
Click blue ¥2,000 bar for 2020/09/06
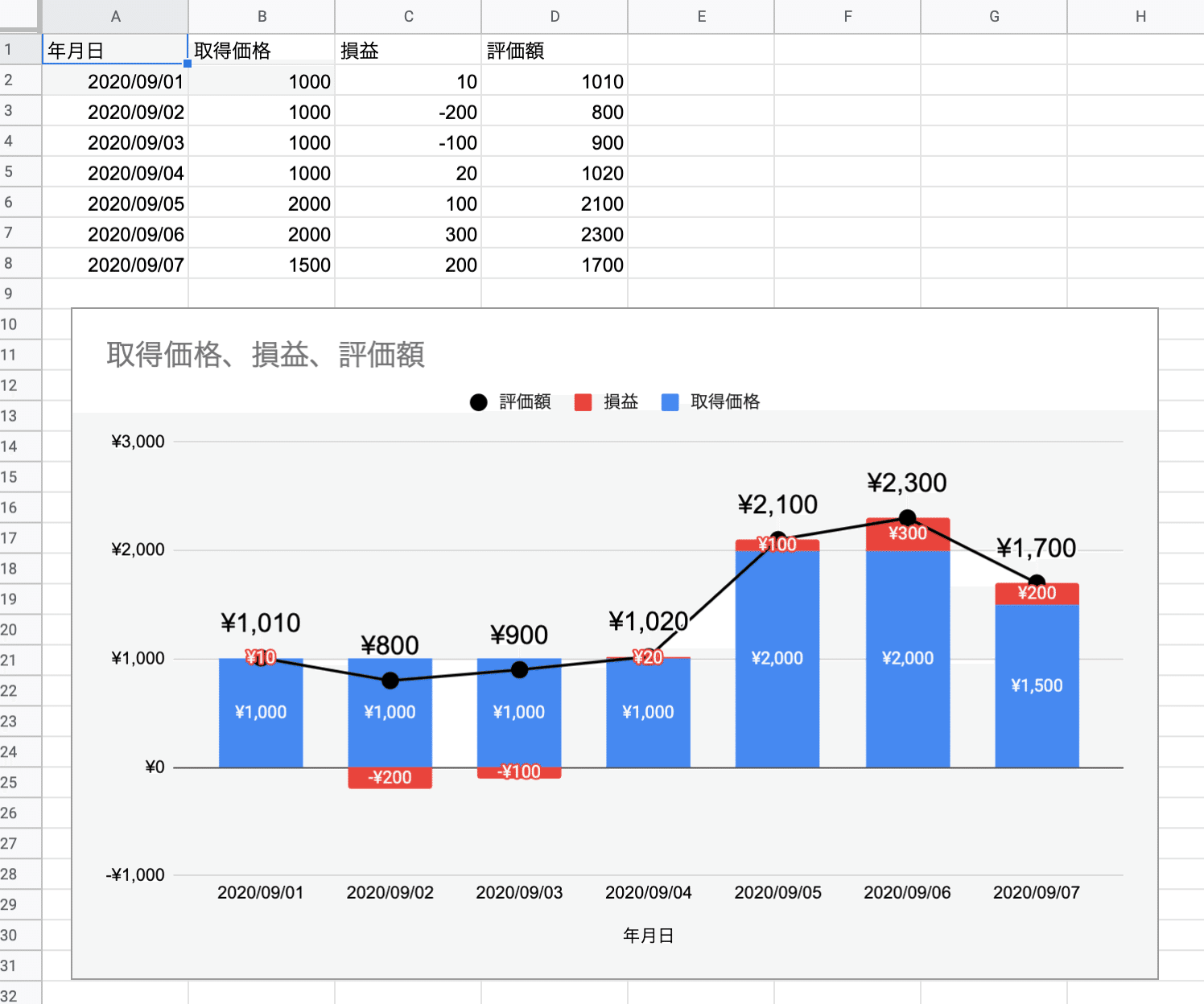point(908,659)
